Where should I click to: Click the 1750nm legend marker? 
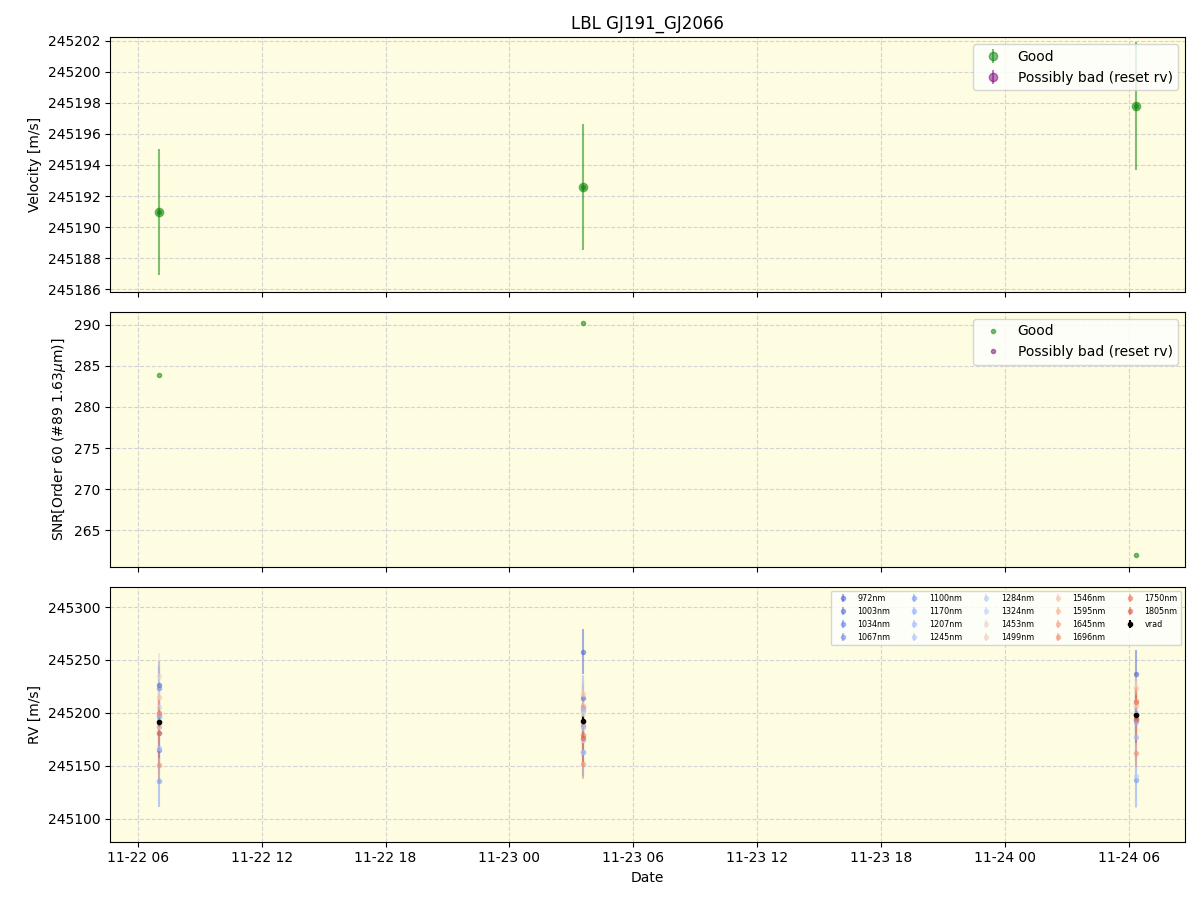(x=1130, y=598)
